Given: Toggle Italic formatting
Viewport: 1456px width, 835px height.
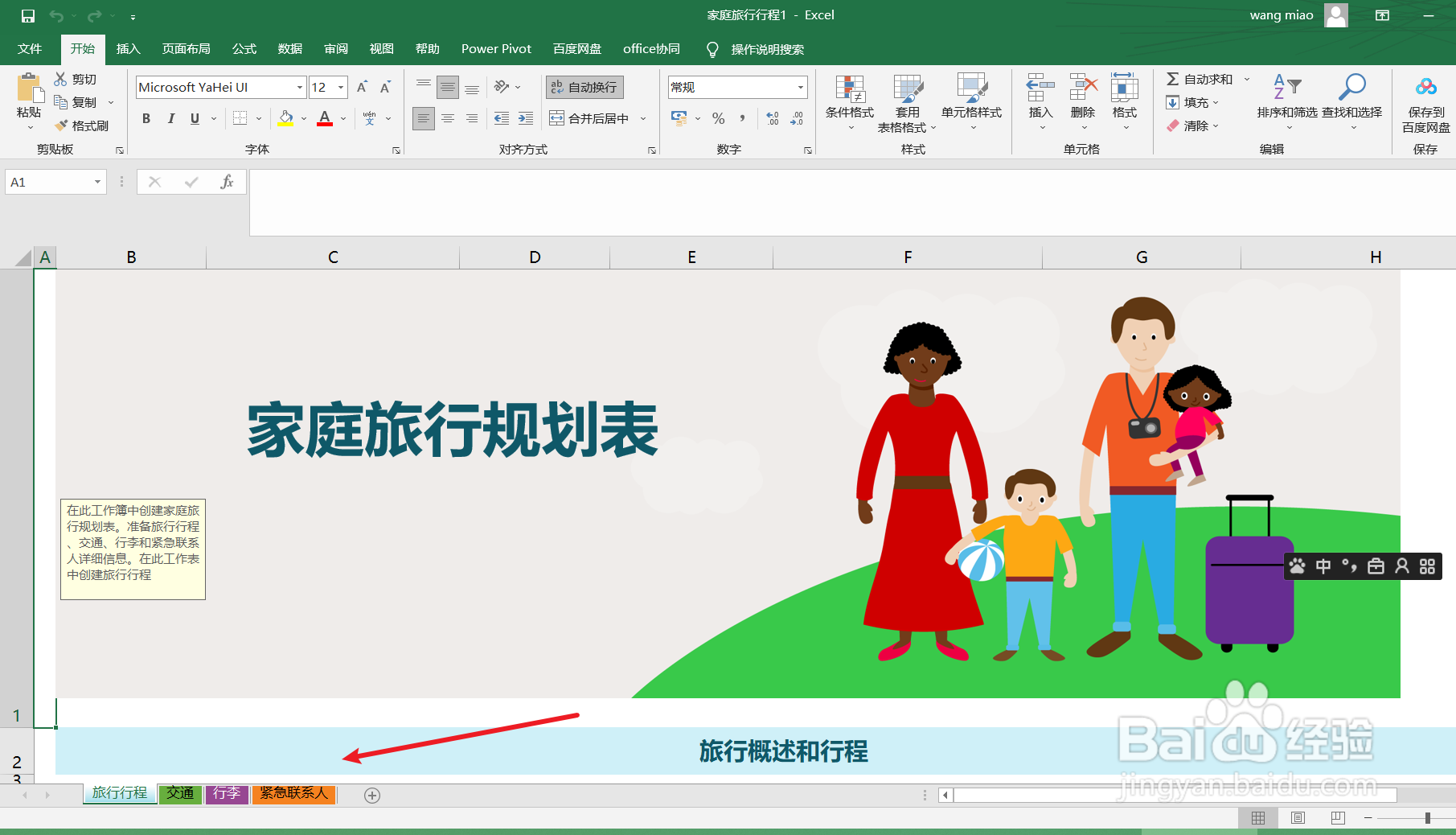Looking at the screenshot, I should pyautogui.click(x=170, y=118).
